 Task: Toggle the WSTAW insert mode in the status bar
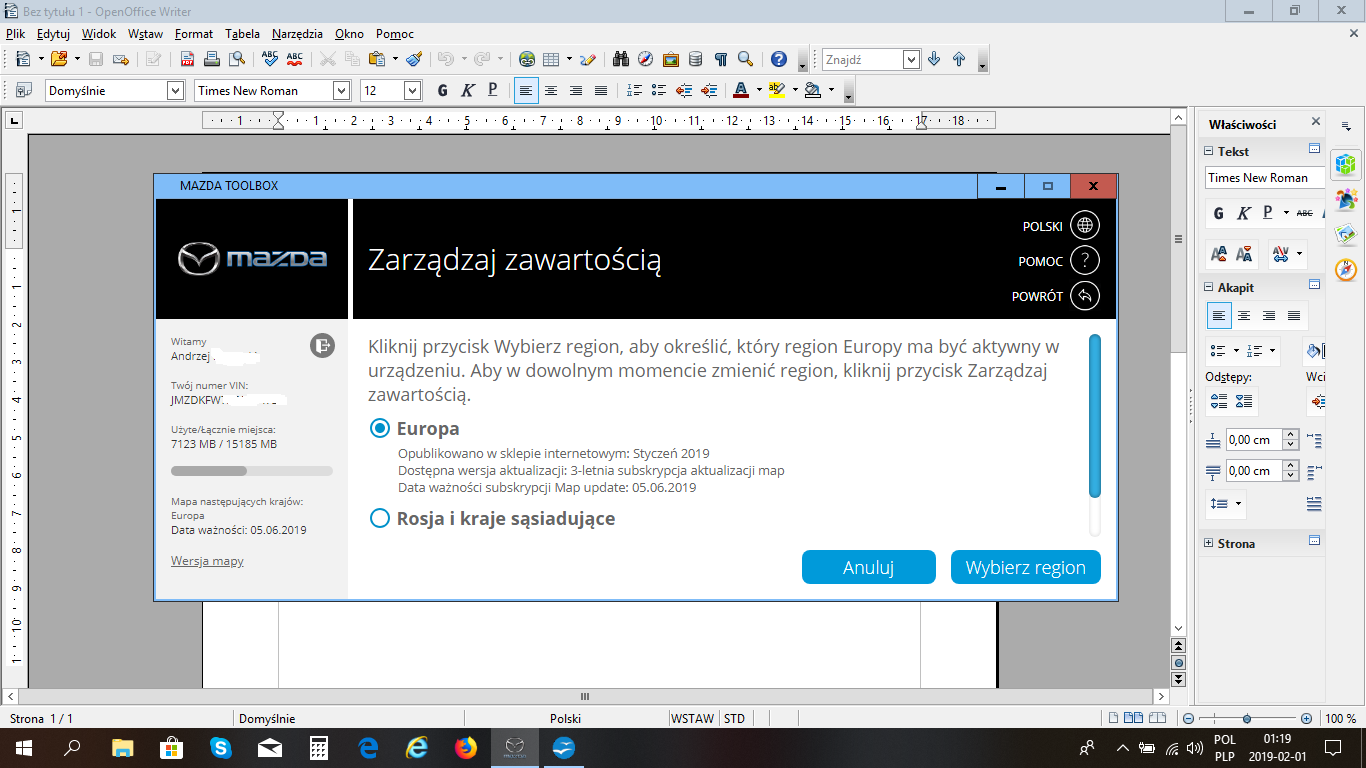coord(692,719)
